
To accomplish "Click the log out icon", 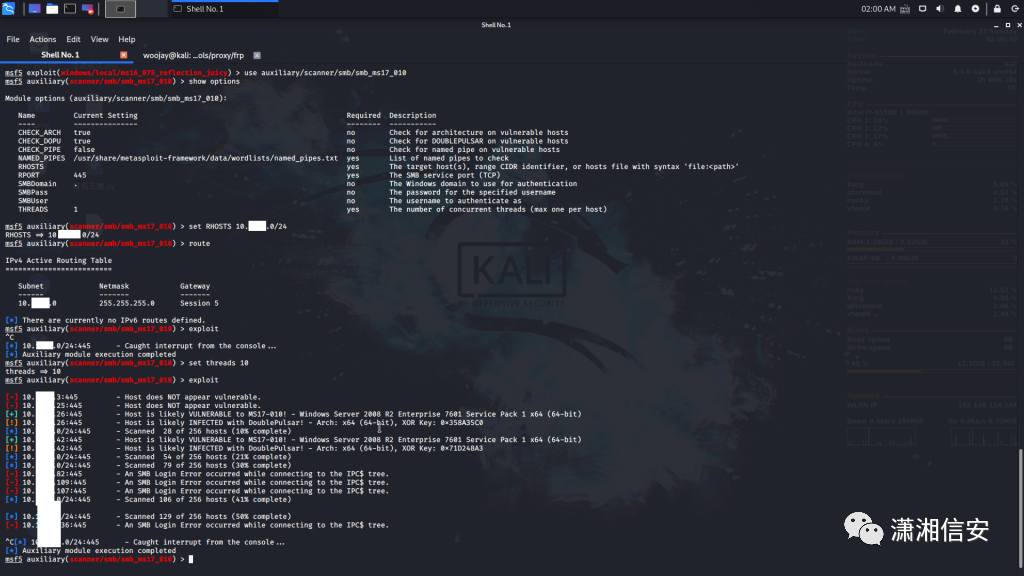I will 1015,9.
